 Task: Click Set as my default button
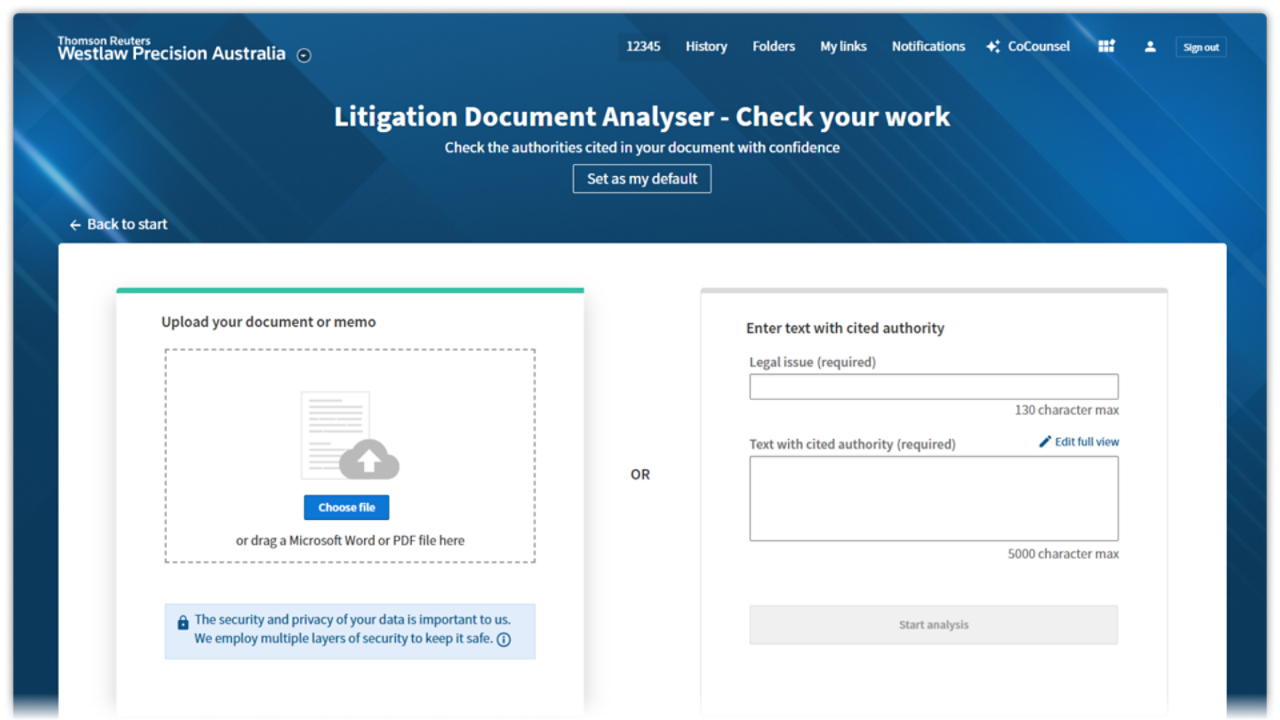pyautogui.click(x=642, y=179)
